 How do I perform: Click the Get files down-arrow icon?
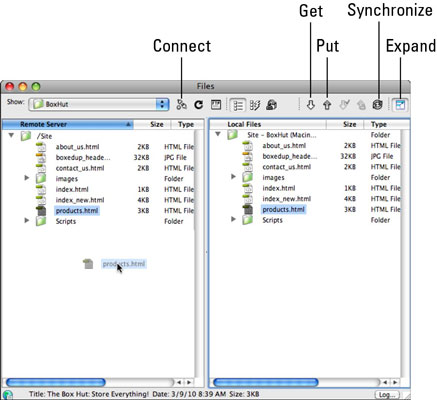[311, 105]
